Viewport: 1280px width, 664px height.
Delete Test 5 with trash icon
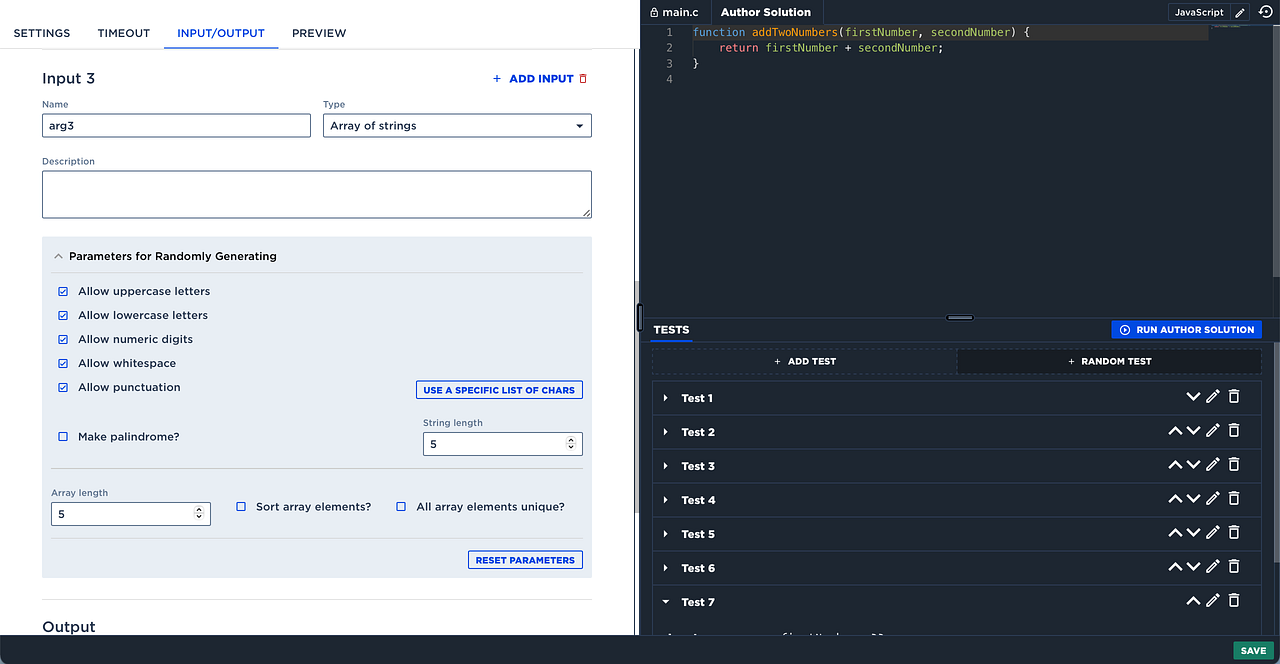click(x=1234, y=533)
